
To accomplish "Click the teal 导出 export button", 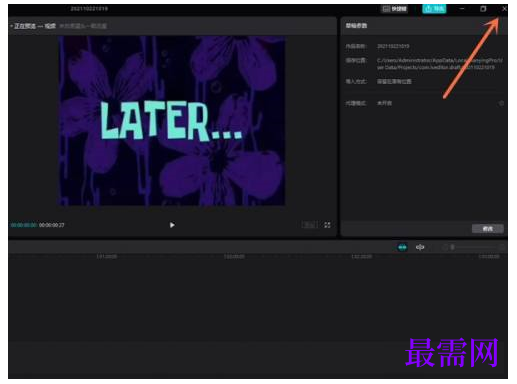I will [434, 9].
